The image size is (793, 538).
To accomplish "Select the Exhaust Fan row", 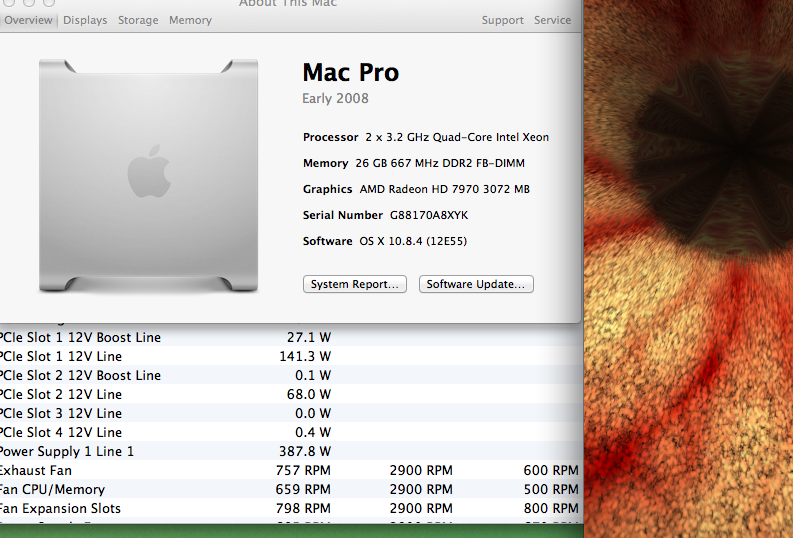I will coord(291,470).
